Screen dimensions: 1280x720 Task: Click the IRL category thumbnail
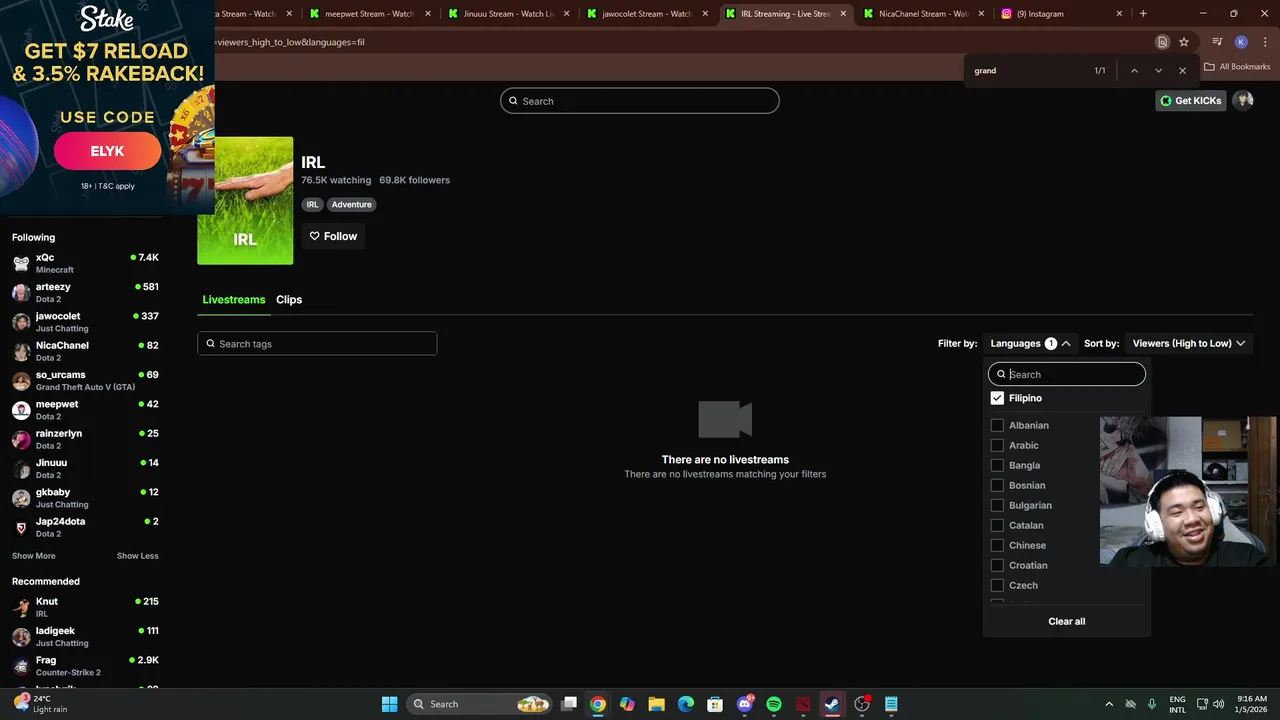(245, 201)
